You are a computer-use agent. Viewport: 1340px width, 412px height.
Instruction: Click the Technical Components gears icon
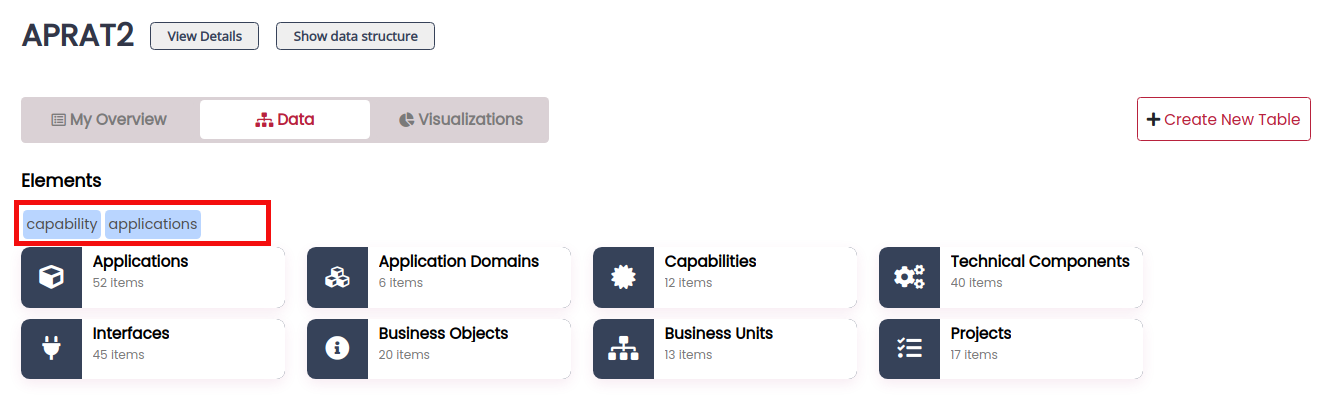[909, 277]
